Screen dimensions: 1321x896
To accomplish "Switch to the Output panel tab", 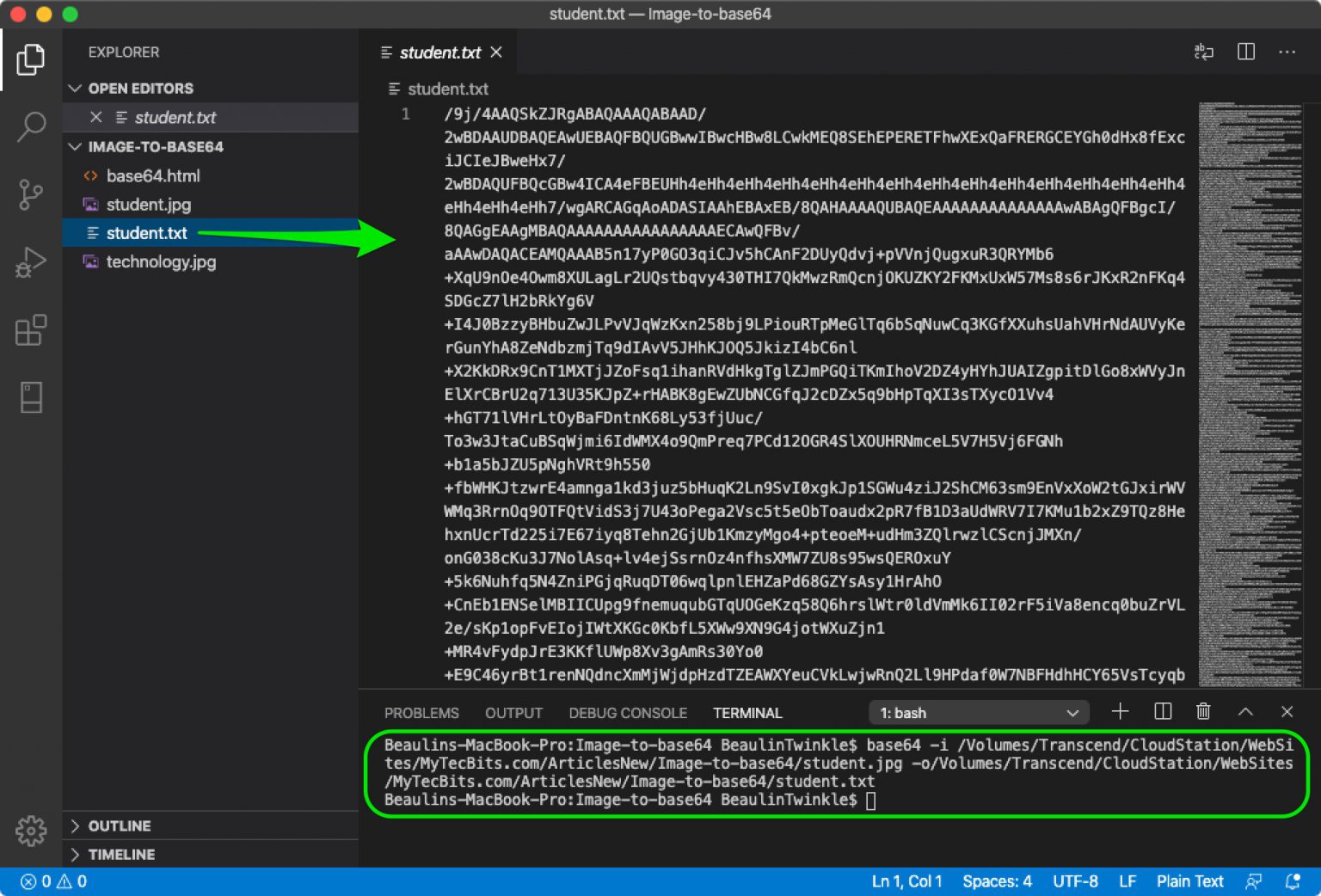I will (x=513, y=713).
